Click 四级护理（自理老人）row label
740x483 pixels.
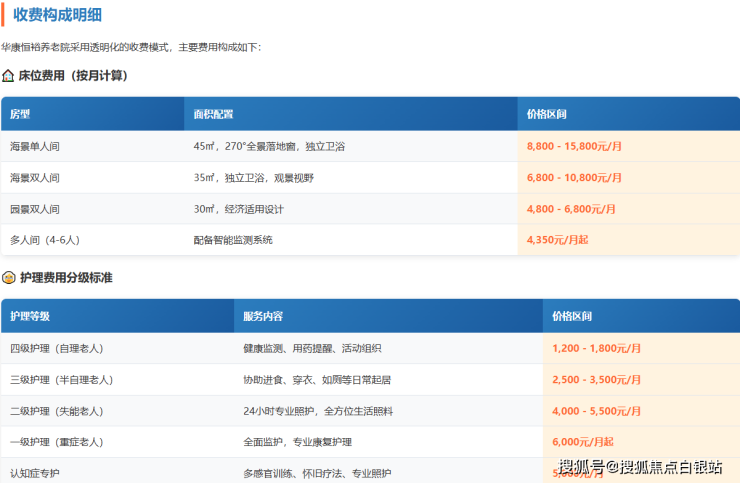click(x=57, y=349)
